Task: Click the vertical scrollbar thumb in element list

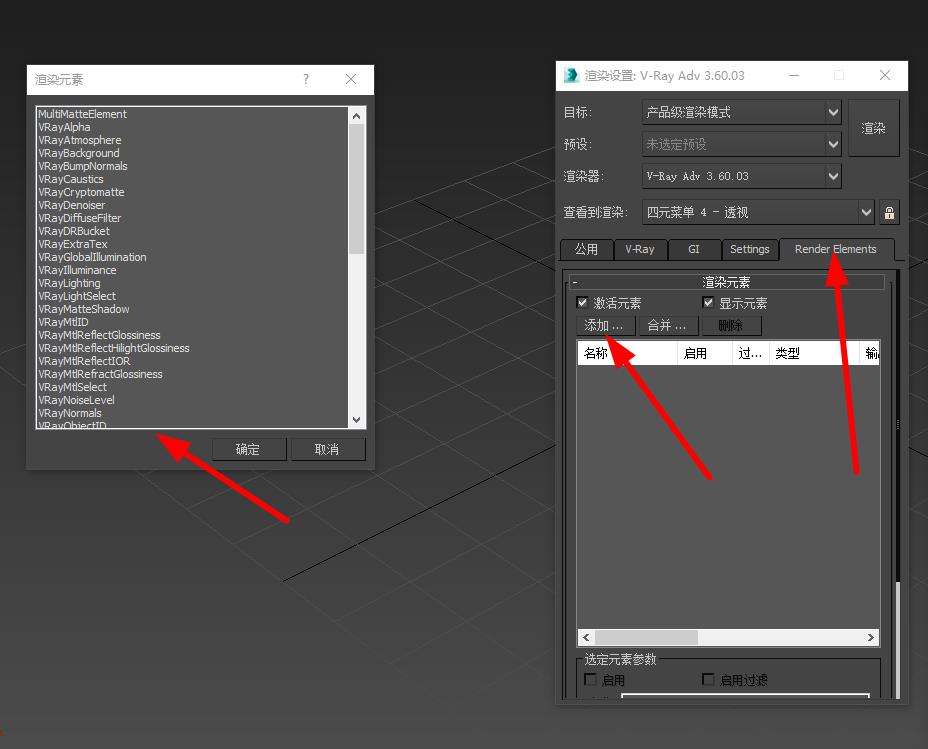Action: click(x=356, y=189)
